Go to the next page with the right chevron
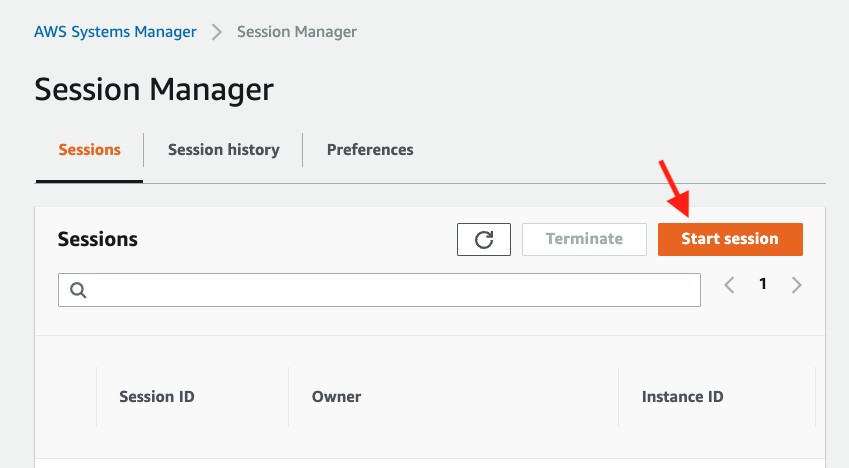 tap(797, 285)
